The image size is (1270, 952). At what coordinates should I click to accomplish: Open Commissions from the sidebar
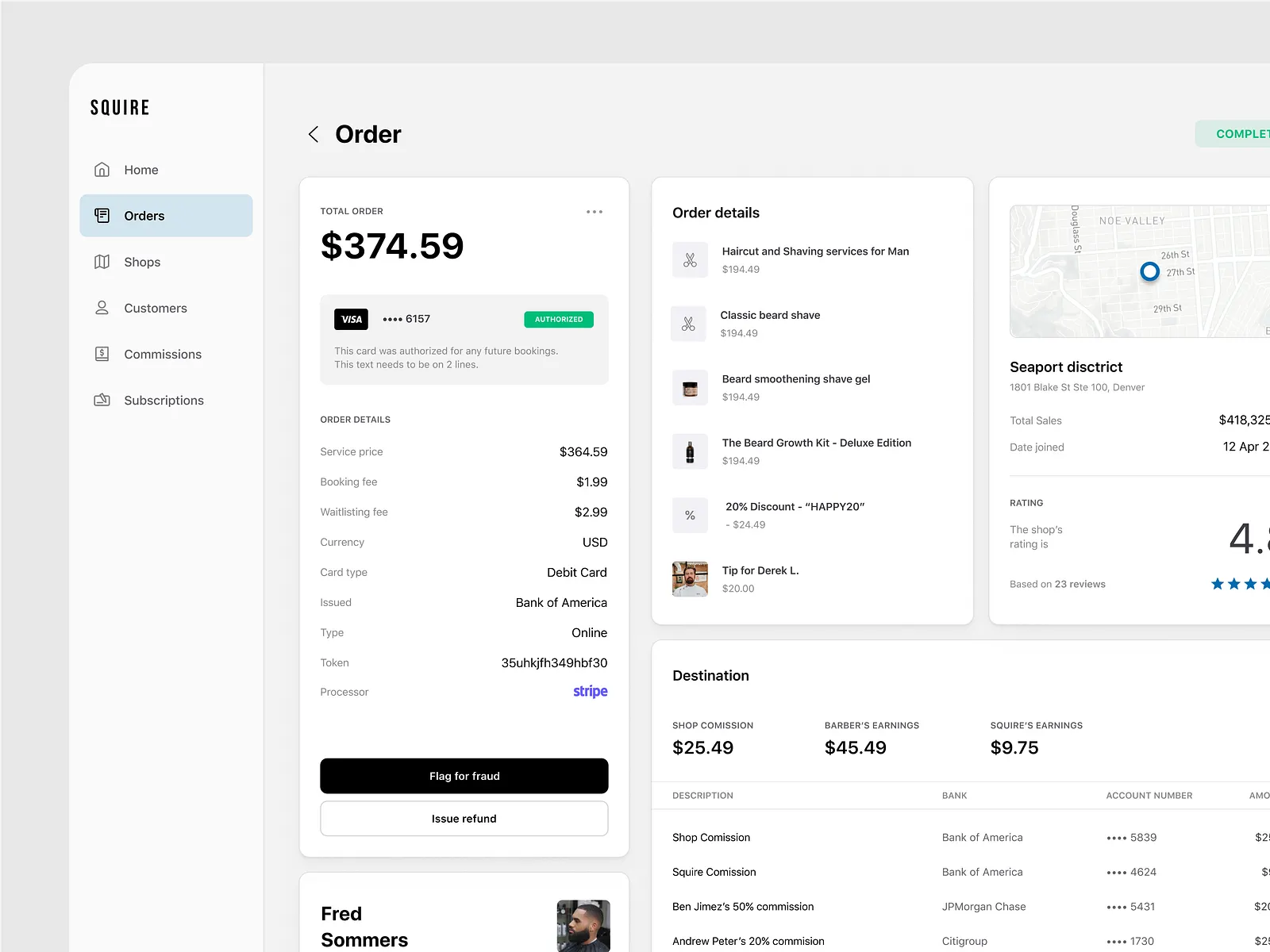[x=163, y=354]
